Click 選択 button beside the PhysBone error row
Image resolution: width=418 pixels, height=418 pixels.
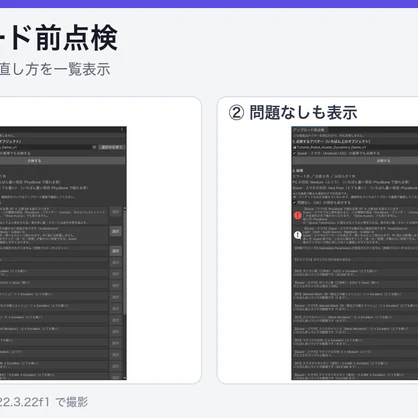click(116, 212)
